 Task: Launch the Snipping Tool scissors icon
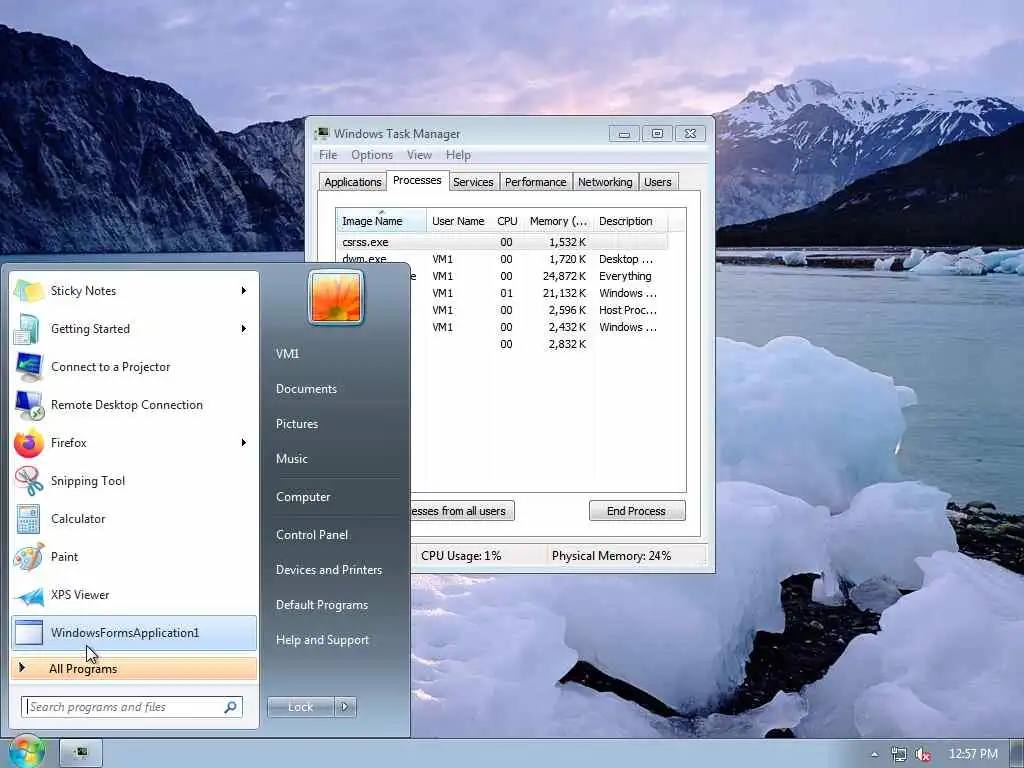(x=29, y=481)
